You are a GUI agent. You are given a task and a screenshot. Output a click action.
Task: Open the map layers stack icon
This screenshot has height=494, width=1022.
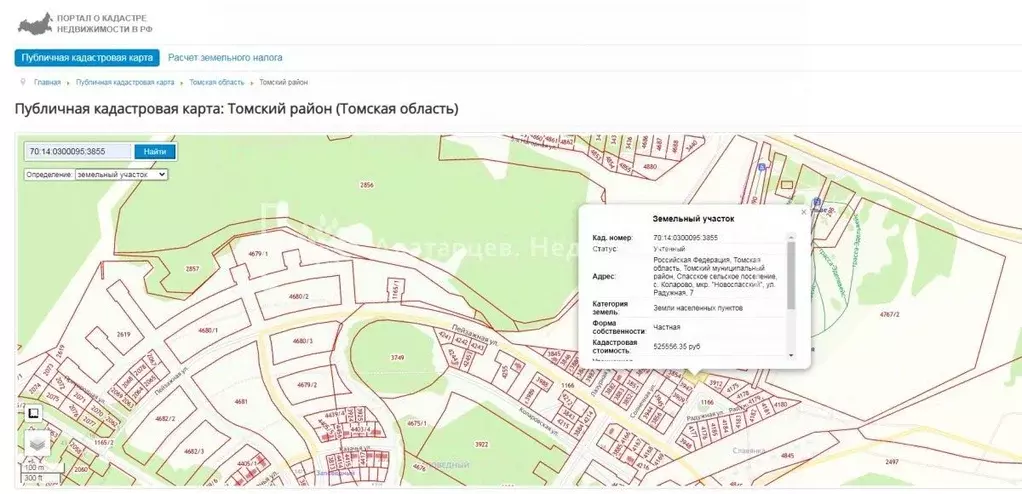pos(37,444)
